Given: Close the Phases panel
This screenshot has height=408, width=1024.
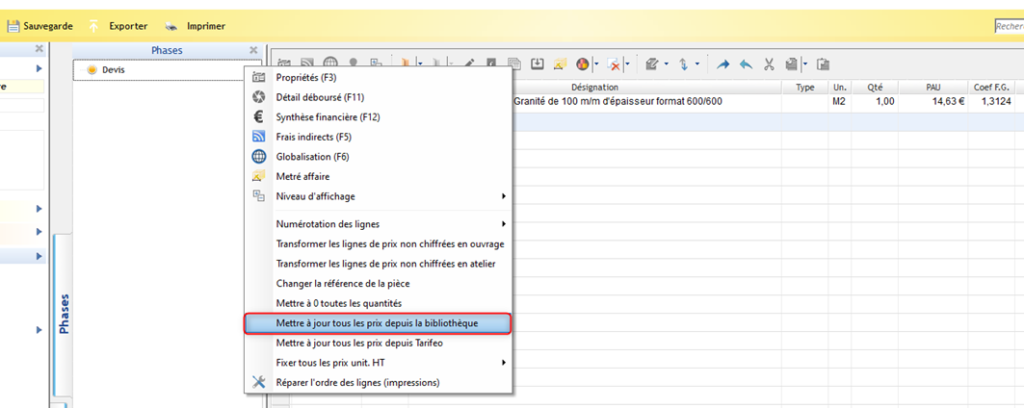Looking at the screenshot, I should pyautogui.click(x=253, y=50).
